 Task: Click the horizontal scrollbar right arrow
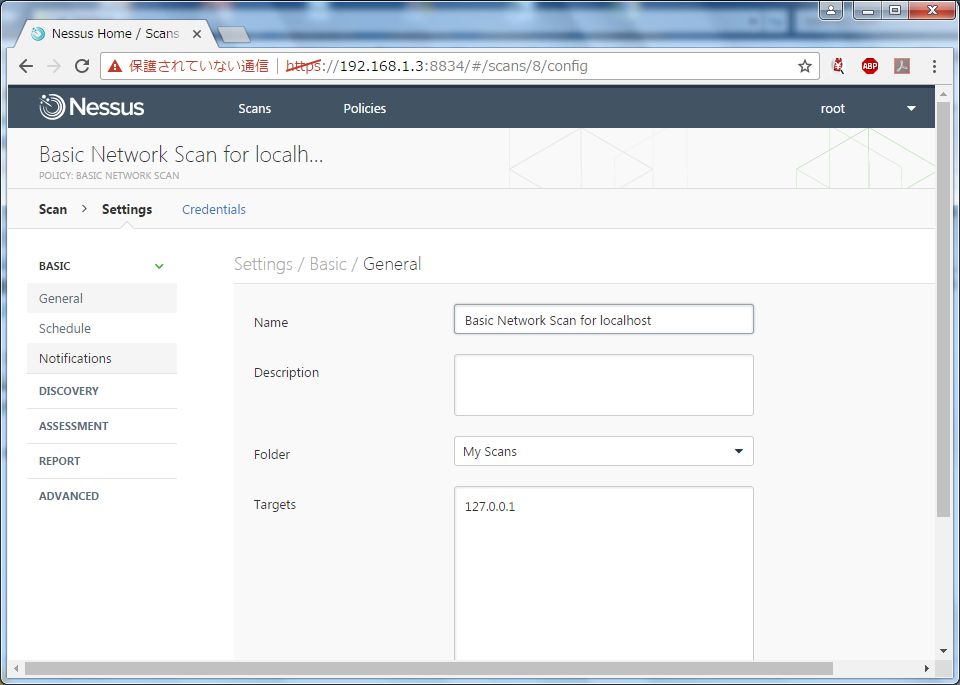point(927,668)
